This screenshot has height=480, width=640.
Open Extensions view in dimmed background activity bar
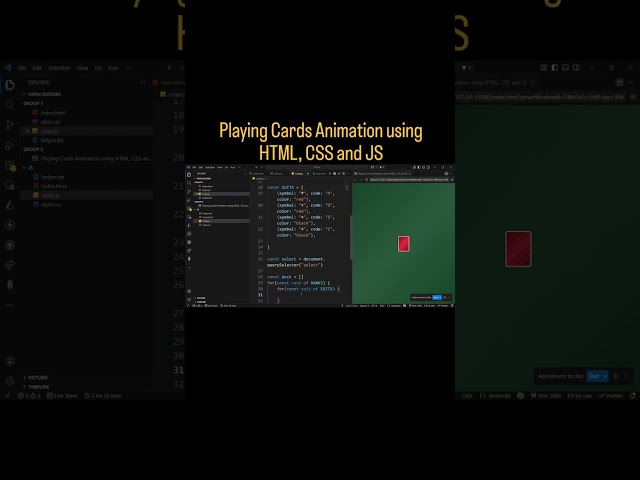(x=10, y=165)
